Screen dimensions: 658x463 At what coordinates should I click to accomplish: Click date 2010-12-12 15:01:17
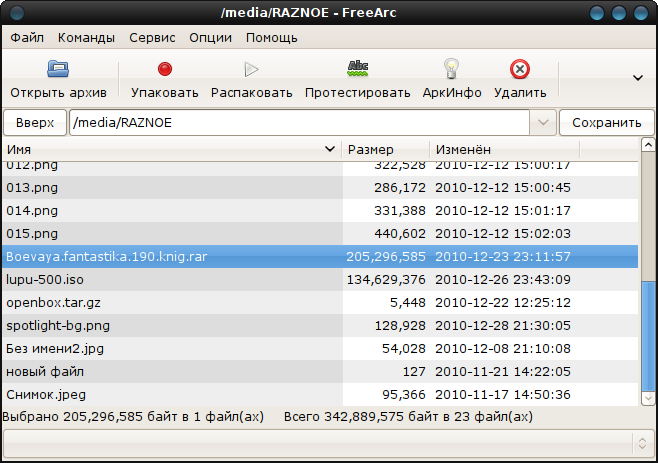click(x=503, y=211)
